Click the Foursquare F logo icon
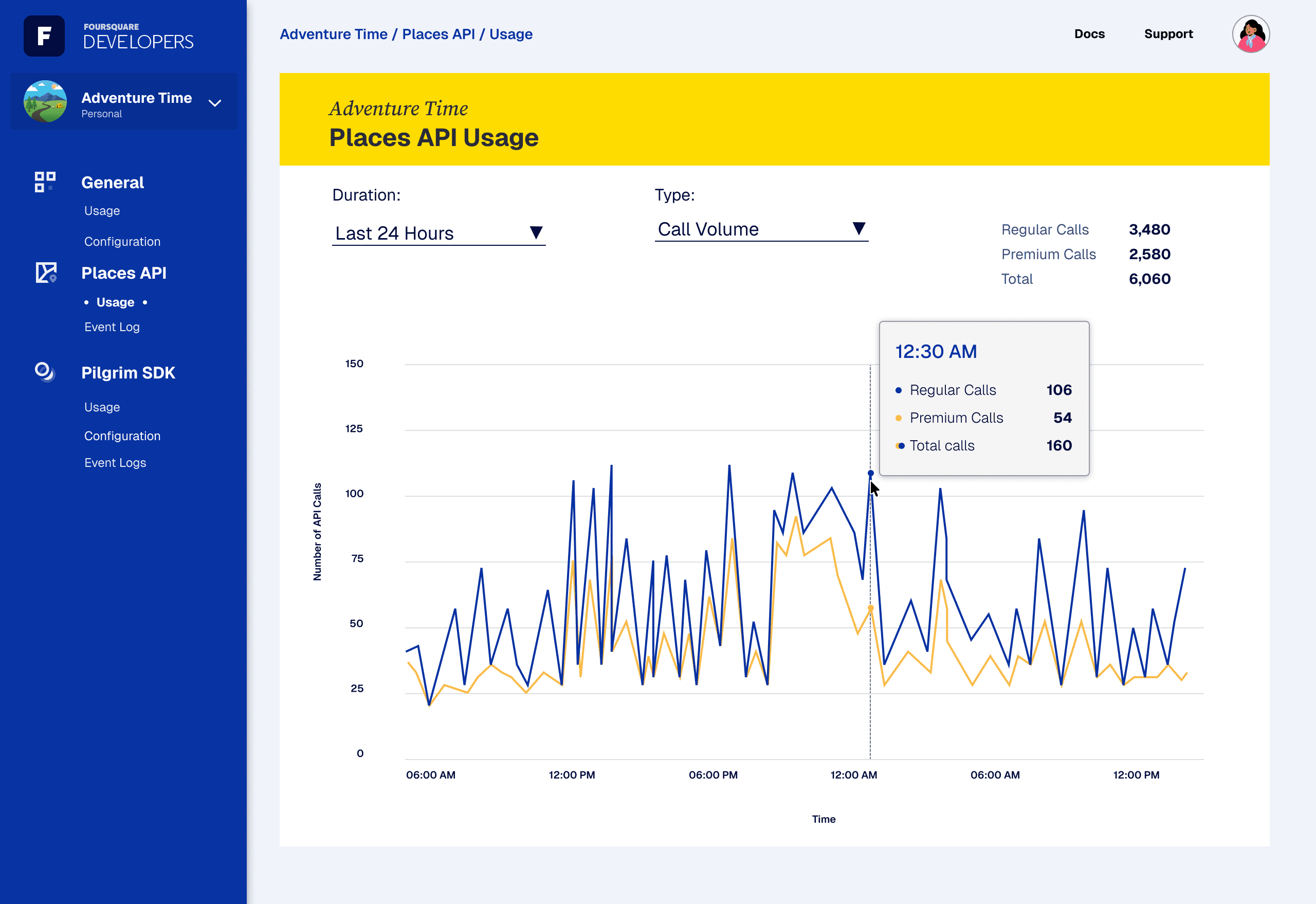 (x=44, y=35)
